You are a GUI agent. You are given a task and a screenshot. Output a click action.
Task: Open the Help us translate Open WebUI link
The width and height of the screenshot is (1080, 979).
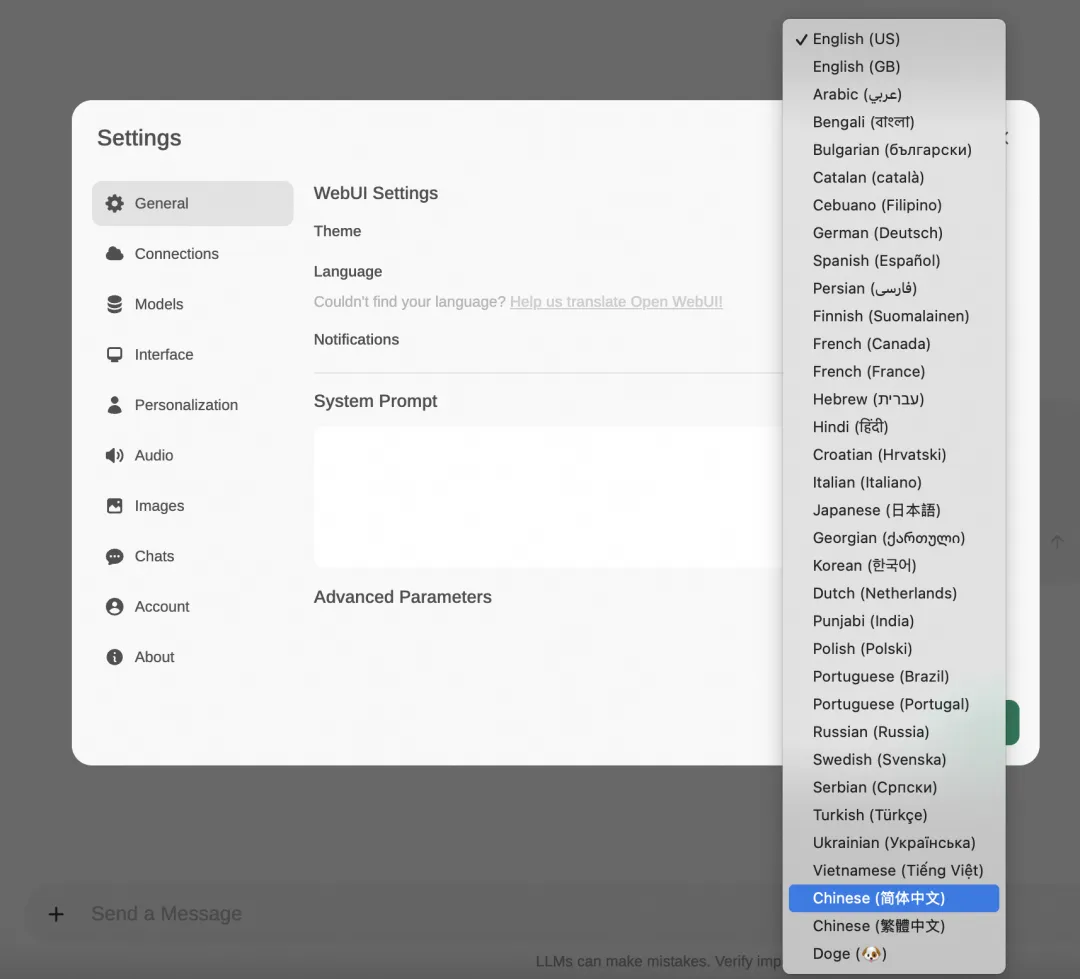(616, 302)
